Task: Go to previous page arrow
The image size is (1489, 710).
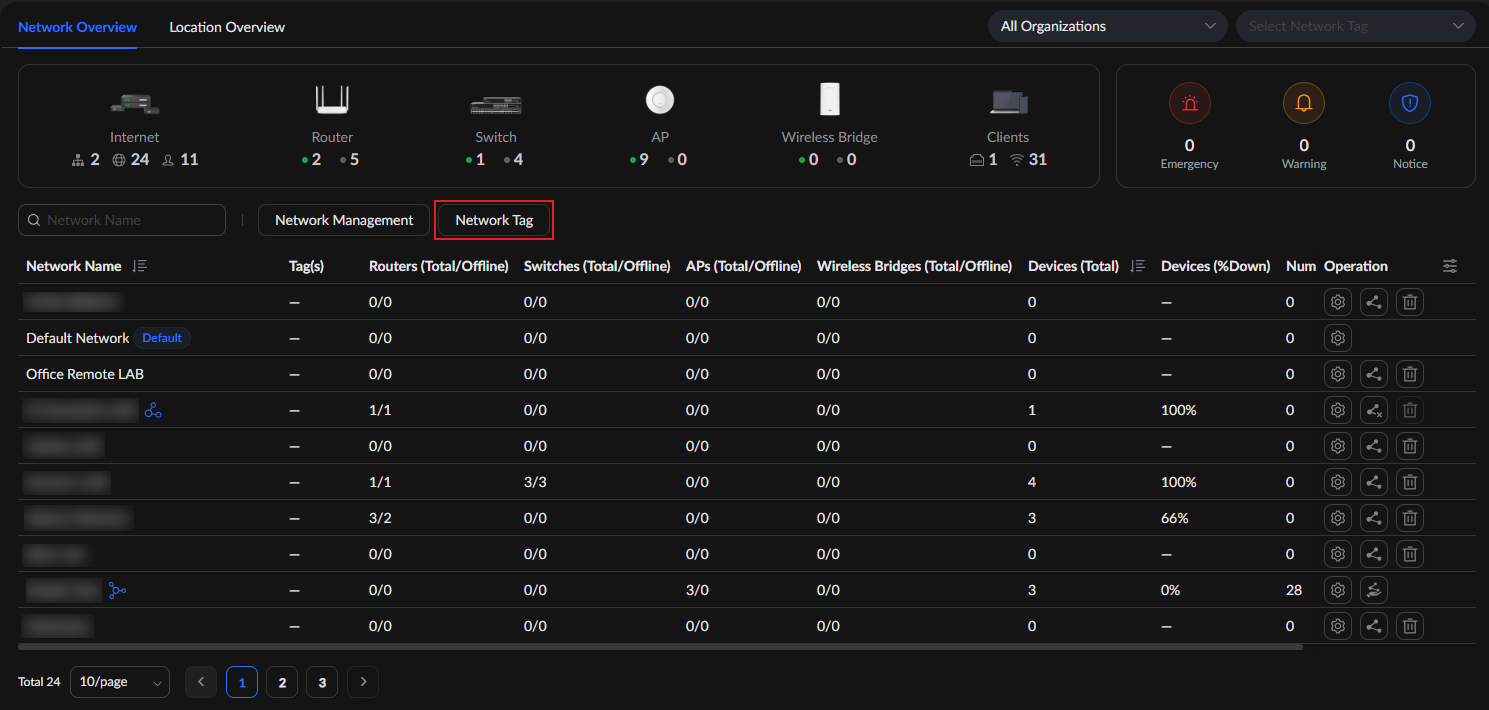Action: click(201, 682)
